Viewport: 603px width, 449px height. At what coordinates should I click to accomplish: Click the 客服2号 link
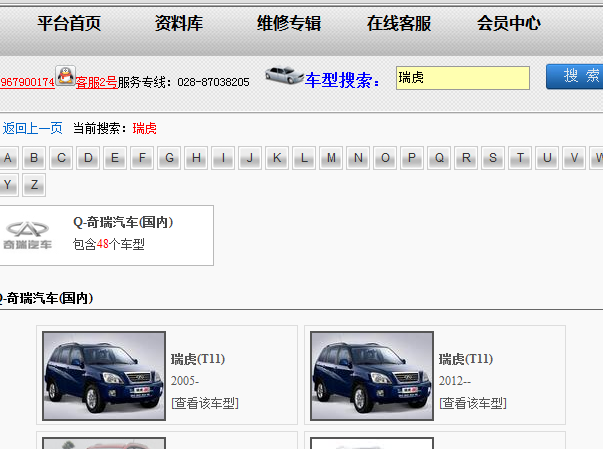[x=96, y=82]
